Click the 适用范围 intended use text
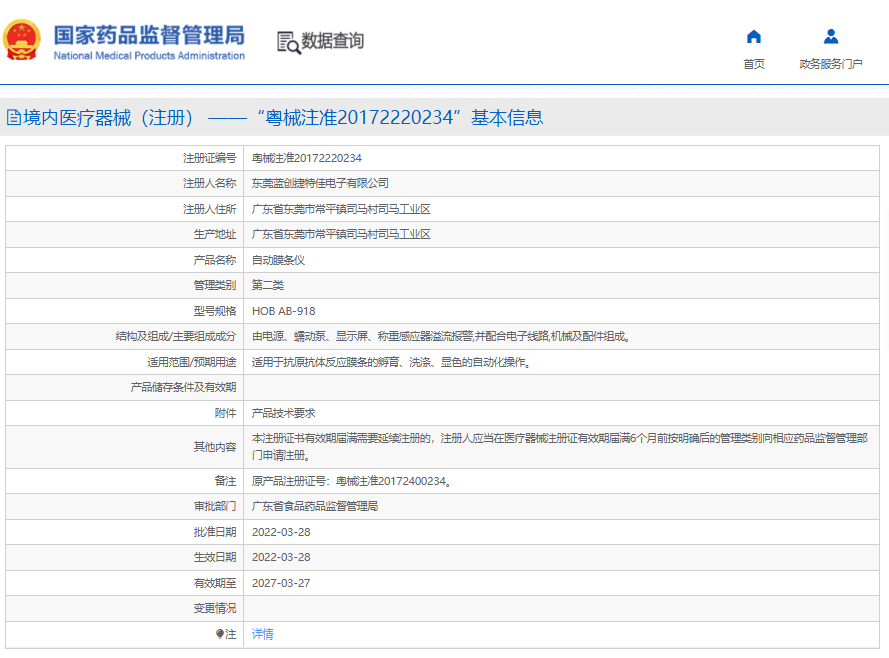 (391, 362)
